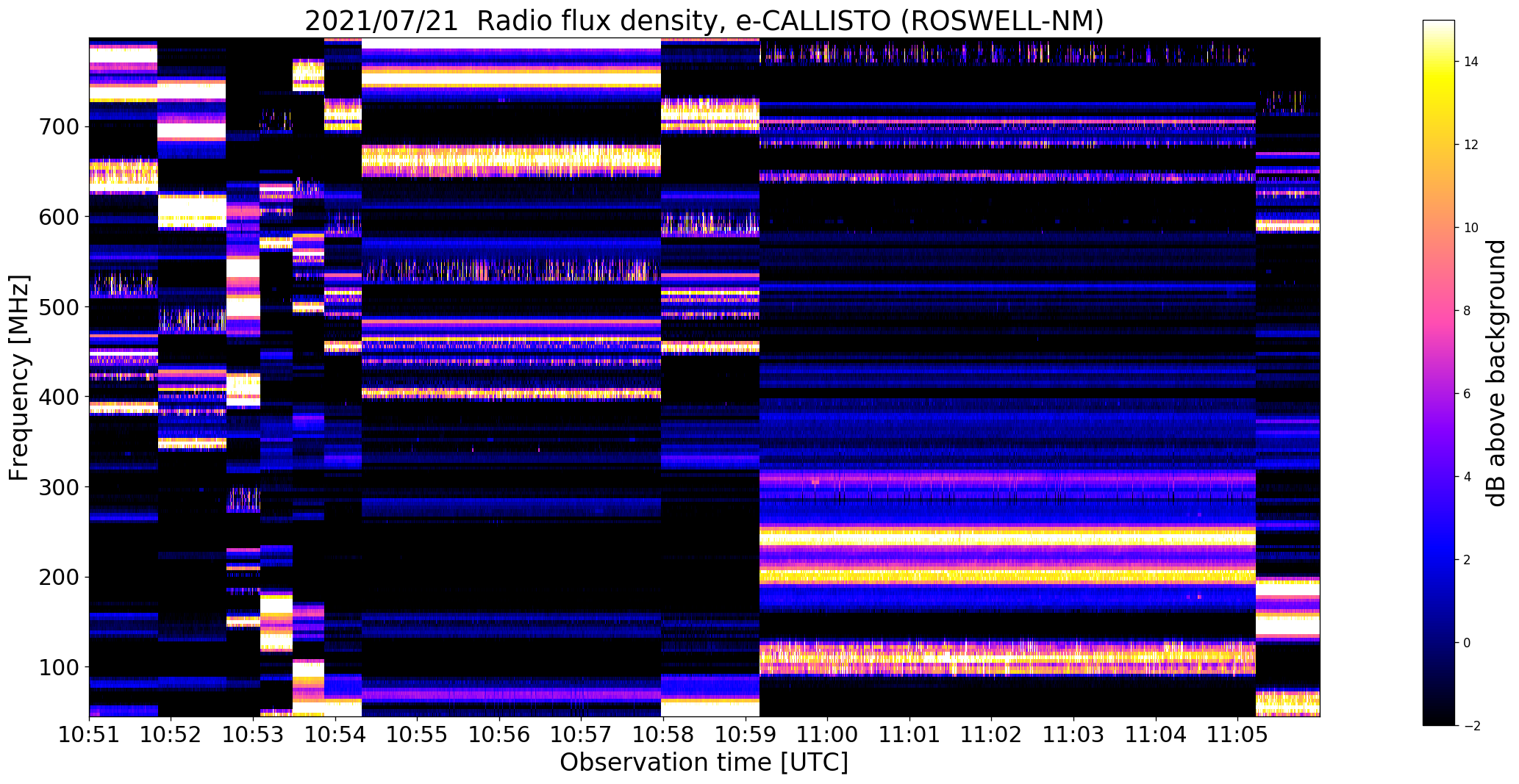Click the colorbar tick label 12
The image size is (1519, 784).
1471,145
